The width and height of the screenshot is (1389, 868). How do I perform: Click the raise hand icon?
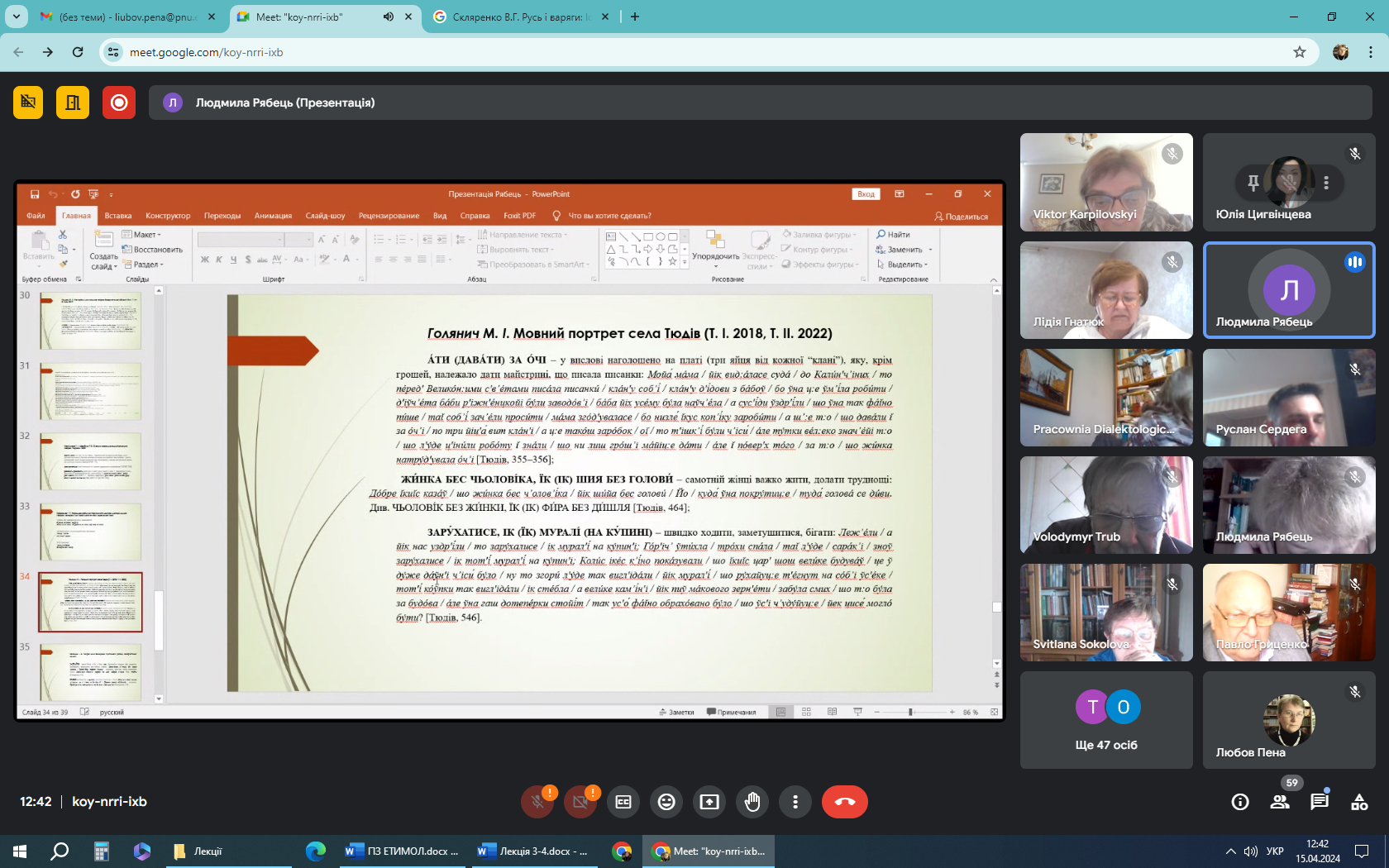point(752,802)
